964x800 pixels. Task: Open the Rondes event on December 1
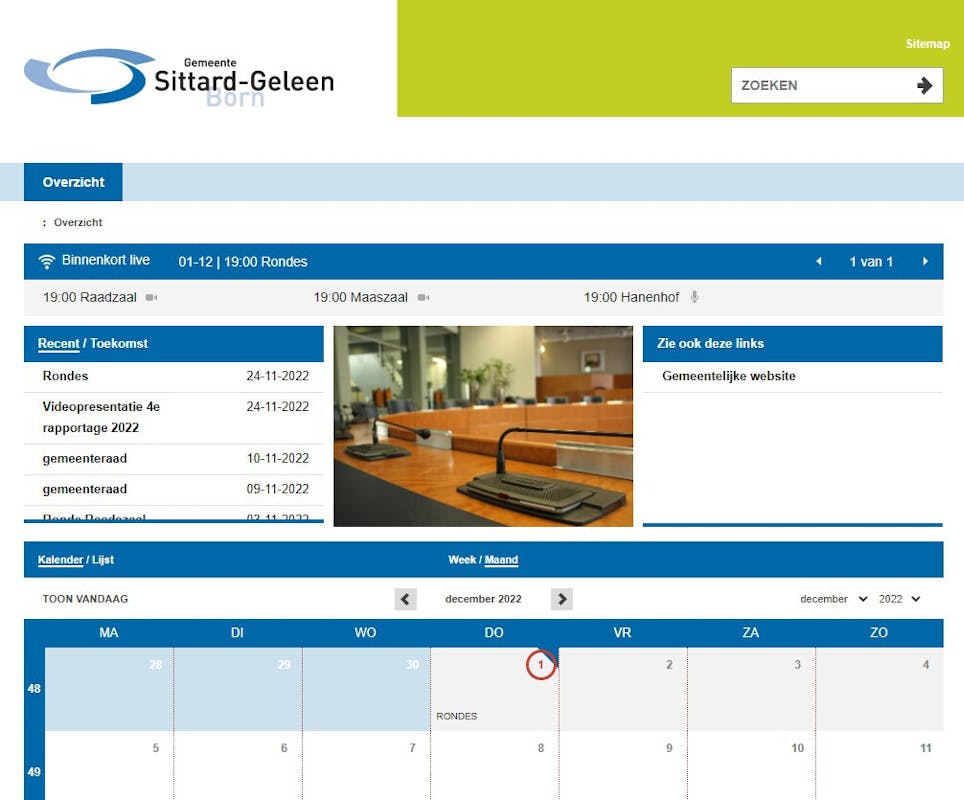[x=457, y=716]
